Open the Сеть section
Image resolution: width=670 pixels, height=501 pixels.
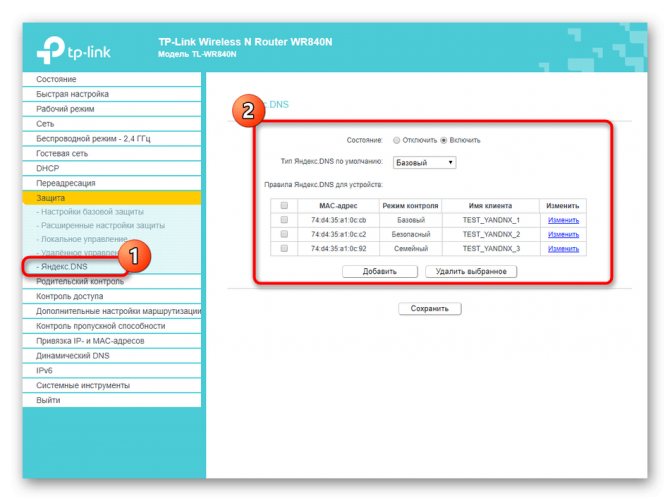(112, 124)
